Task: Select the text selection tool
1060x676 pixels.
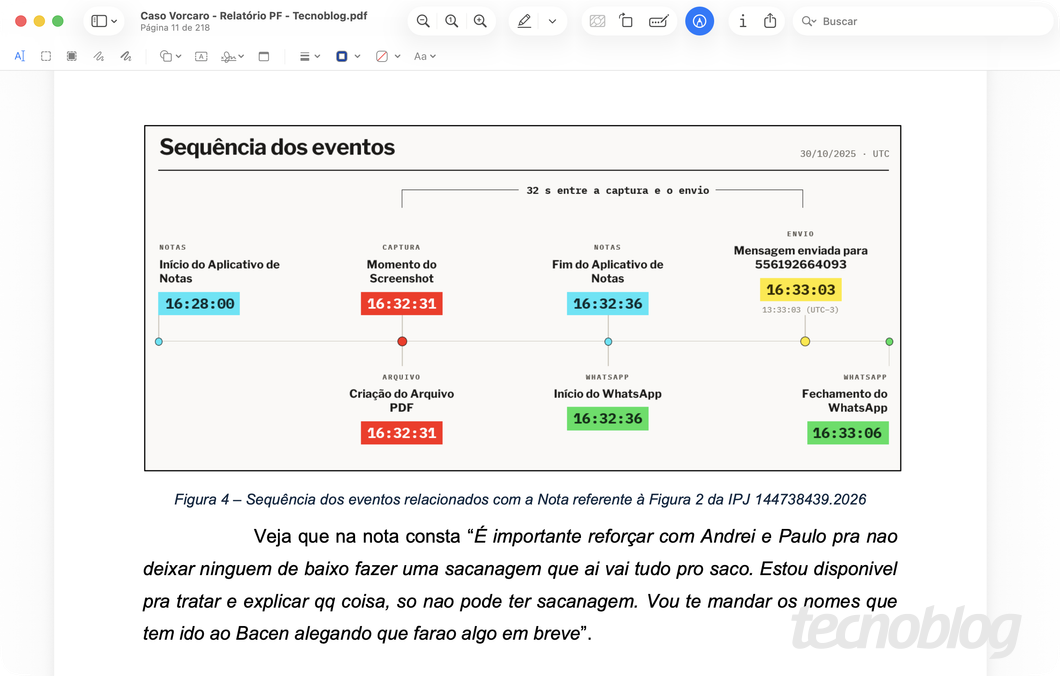Action: (20, 56)
